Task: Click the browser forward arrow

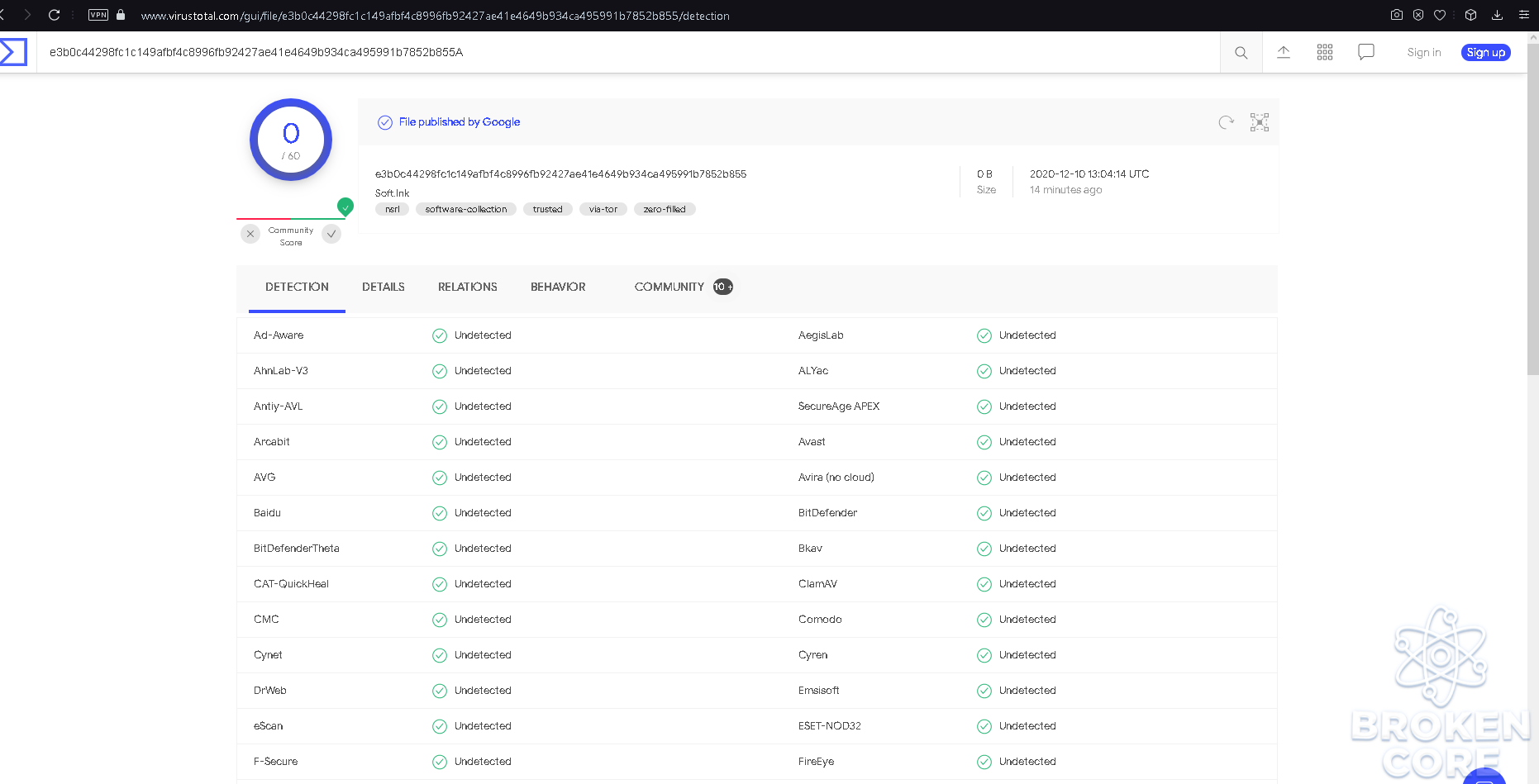Action: pyautogui.click(x=27, y=15)
